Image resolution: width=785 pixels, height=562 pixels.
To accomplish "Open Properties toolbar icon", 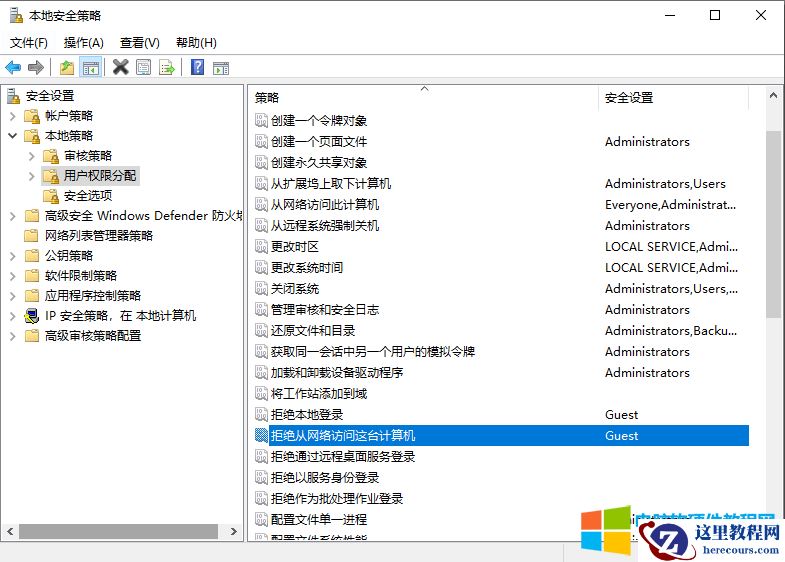I will (144, 67).
